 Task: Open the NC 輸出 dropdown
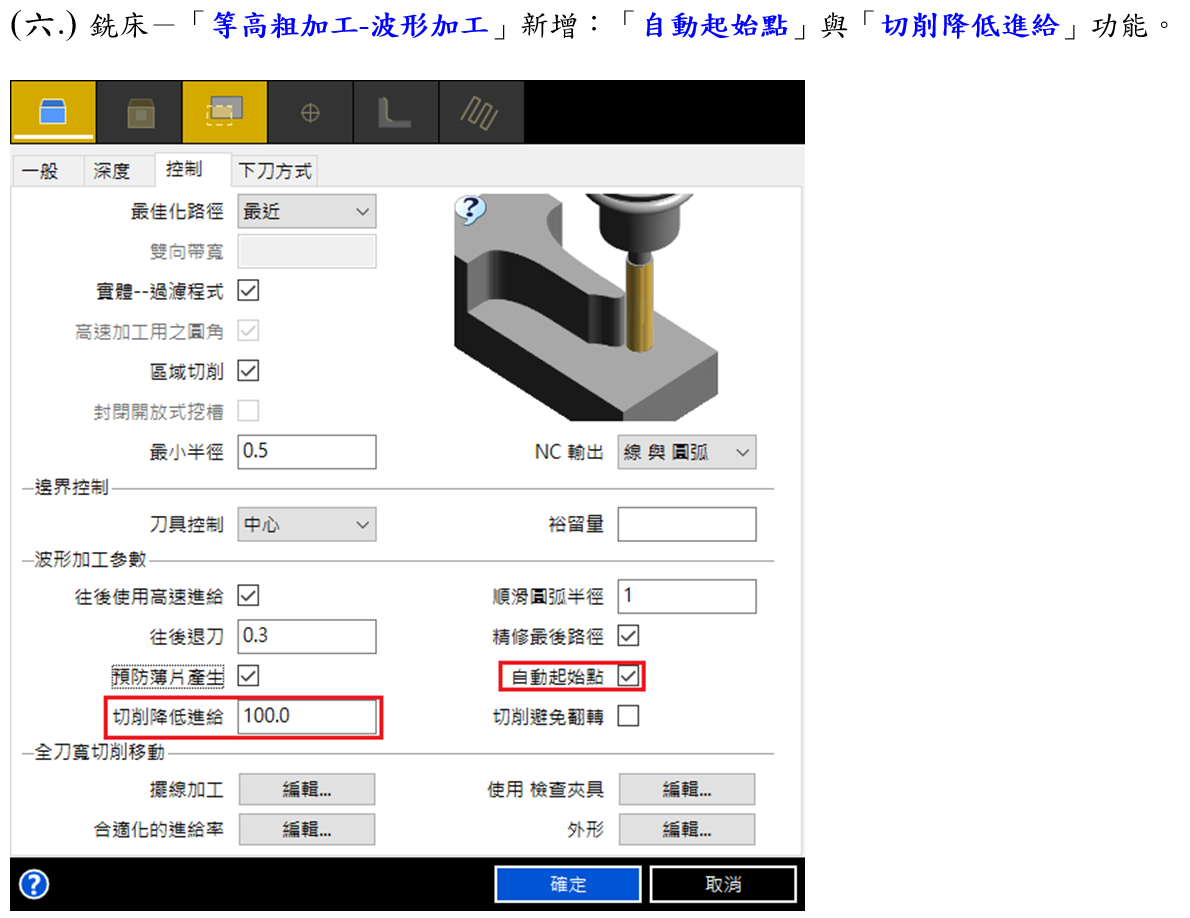pos(686,452)
